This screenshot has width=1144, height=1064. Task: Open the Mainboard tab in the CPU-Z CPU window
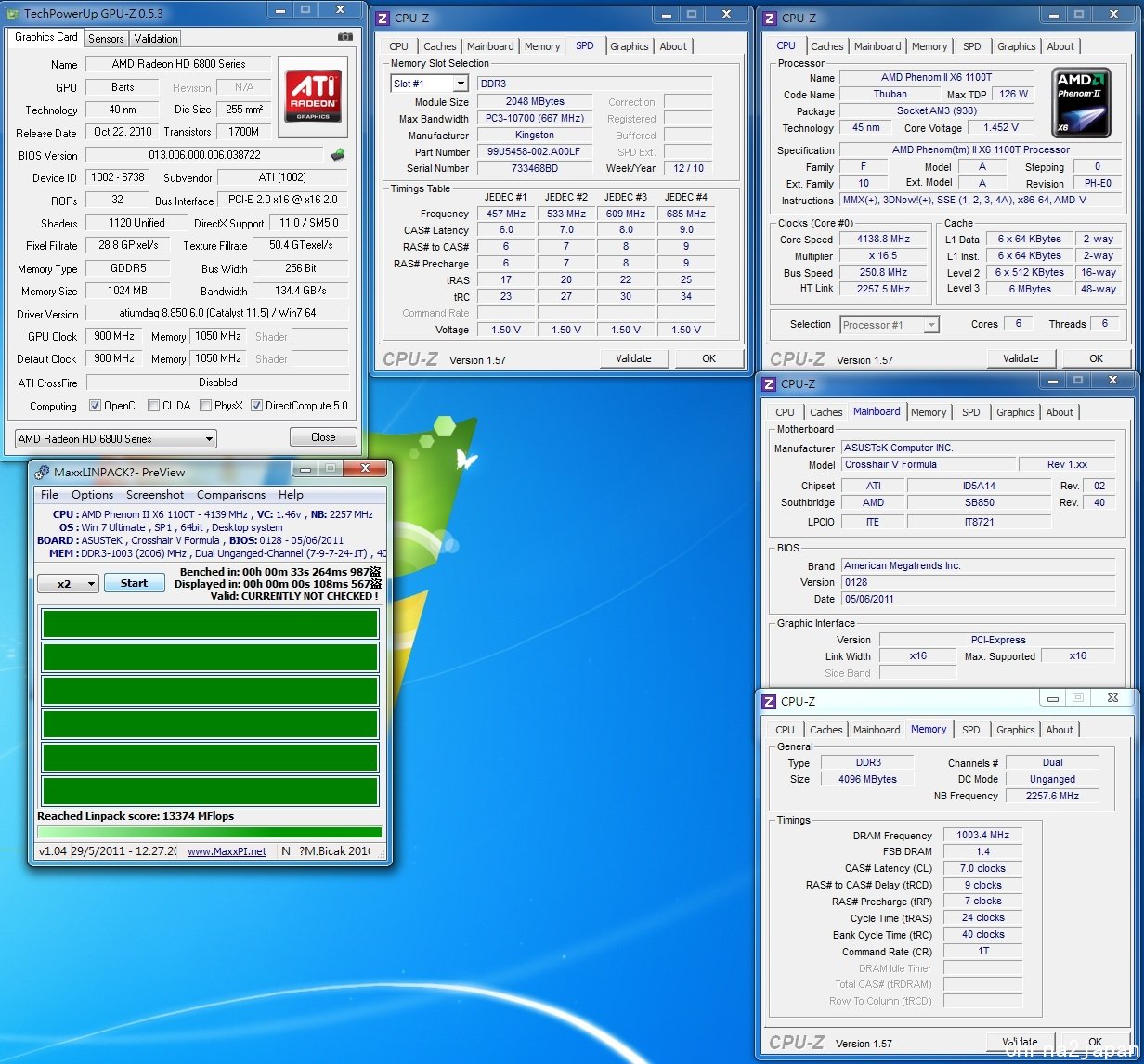(877, 46)
